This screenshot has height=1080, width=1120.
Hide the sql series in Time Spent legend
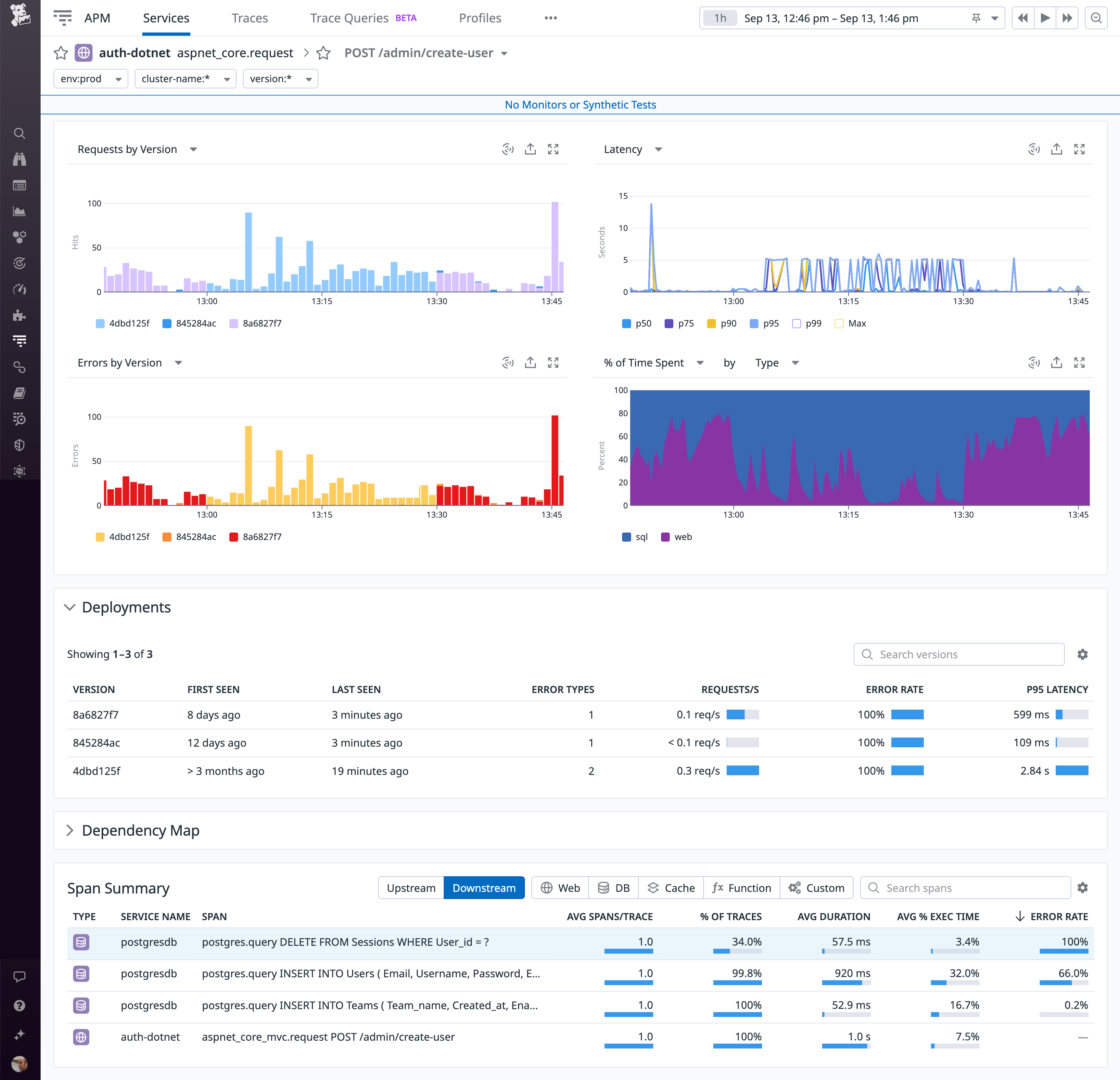coord(634,536)
